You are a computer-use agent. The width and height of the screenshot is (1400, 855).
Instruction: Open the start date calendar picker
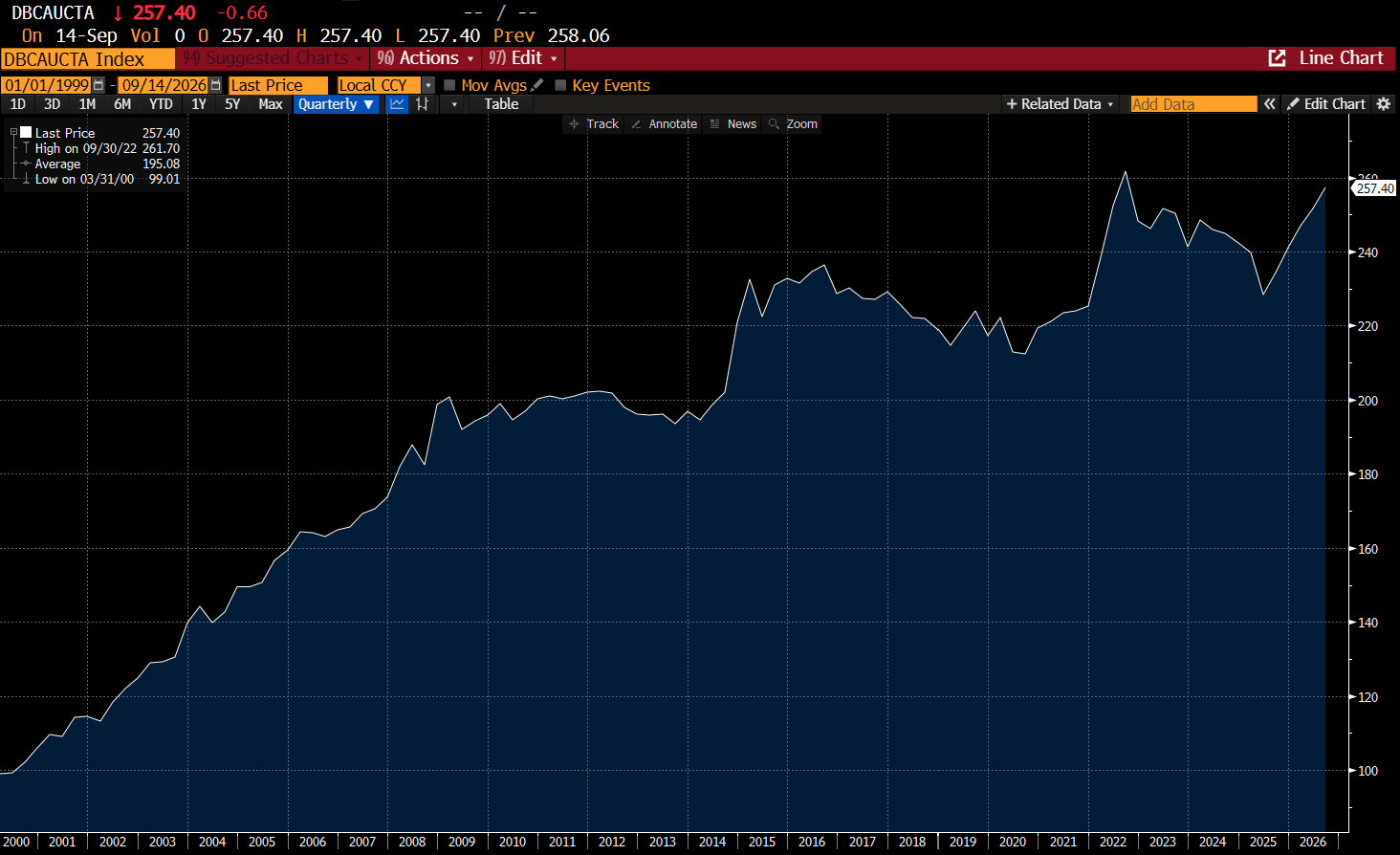tap(98, 85)
